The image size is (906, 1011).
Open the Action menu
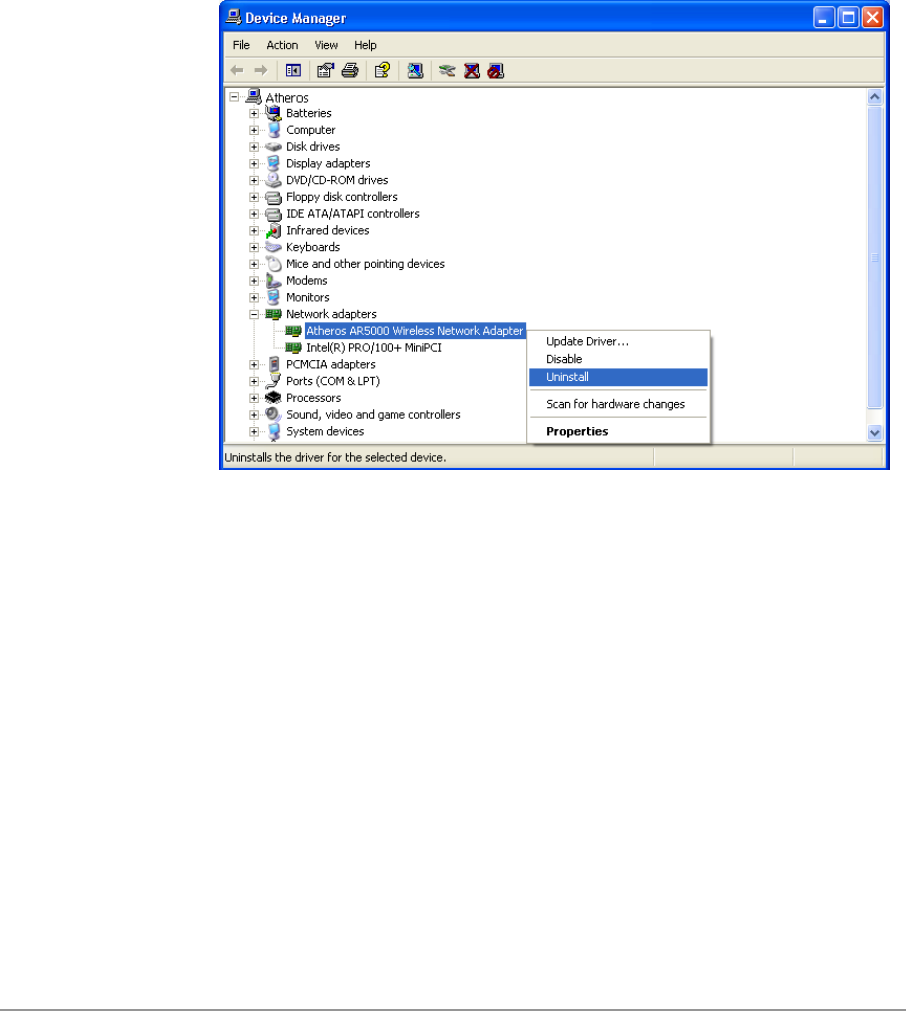pyautogui.click(x=282, y=45)
